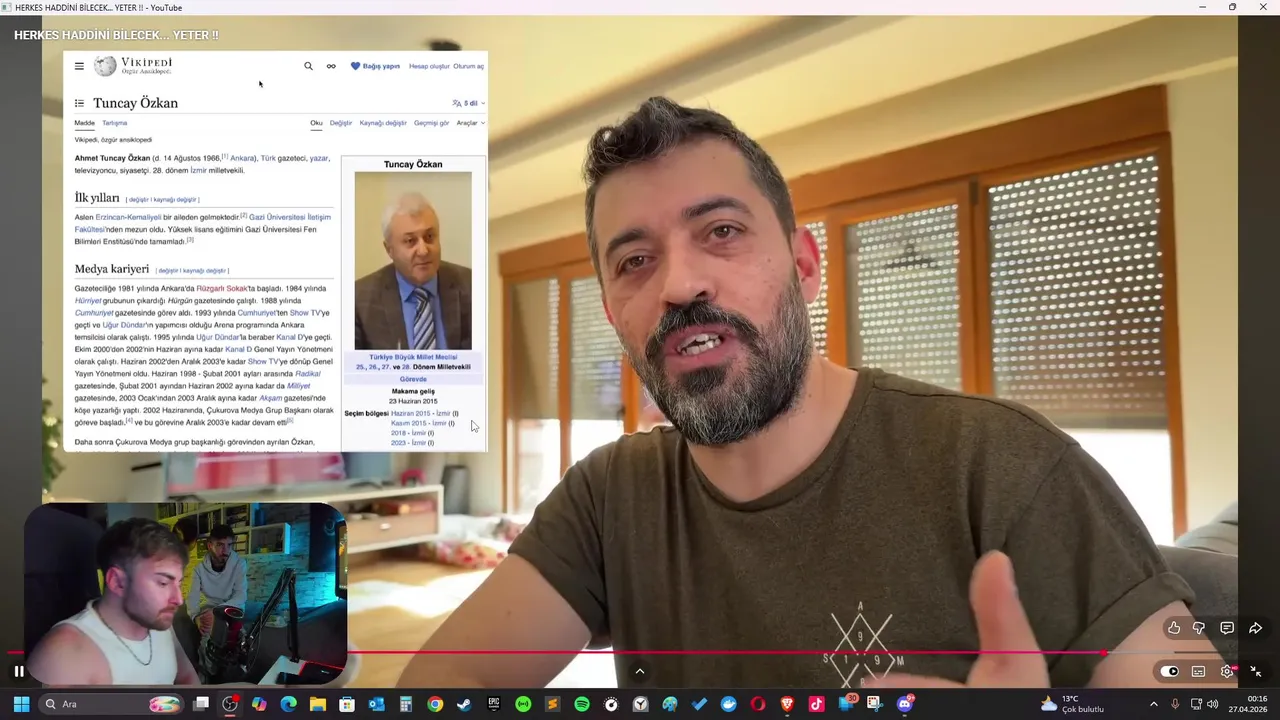
Task: Select the 'Oku' tab on Vikipedi
Action: 316,123
